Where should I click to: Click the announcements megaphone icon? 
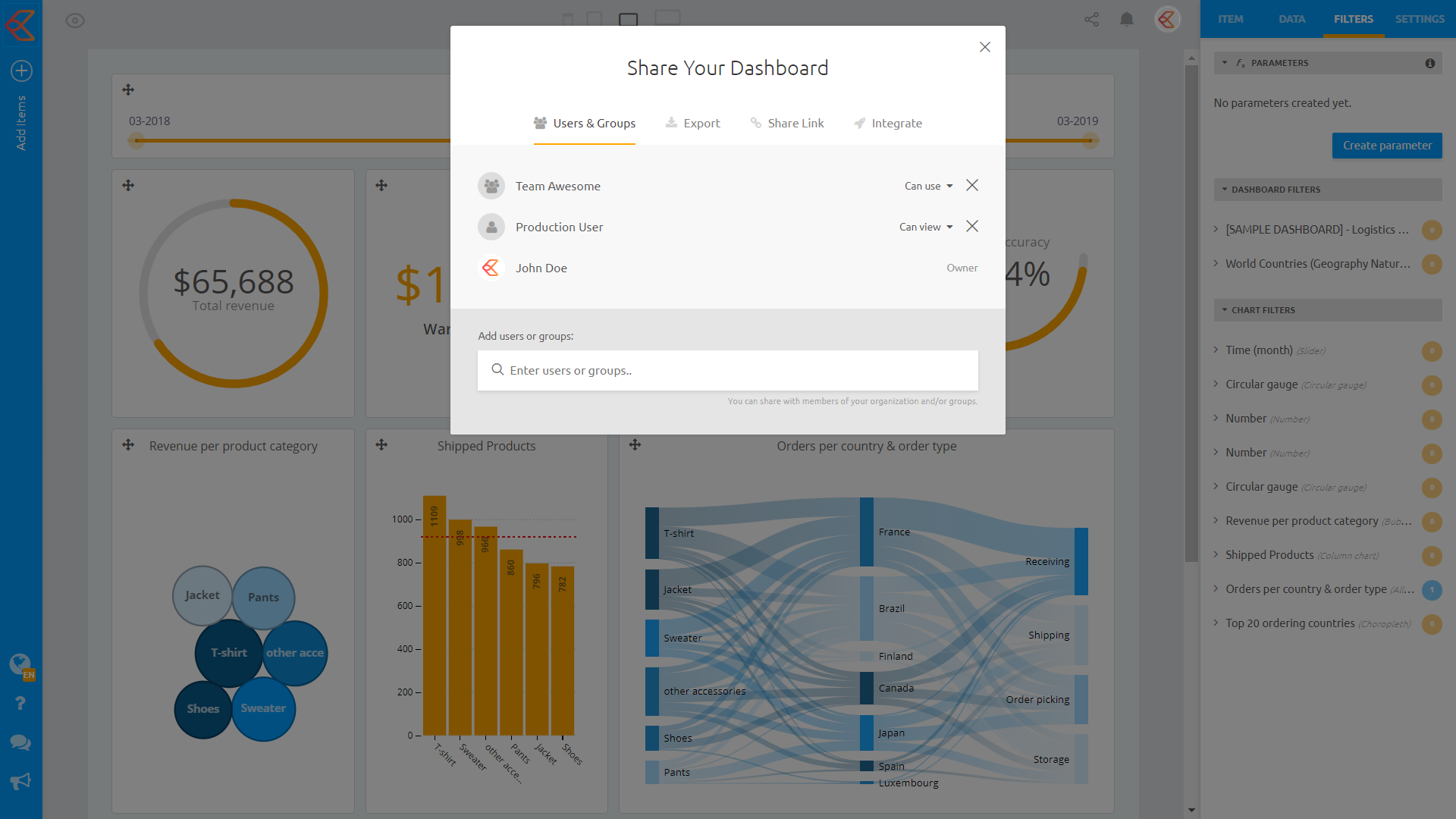click(20, 781)
